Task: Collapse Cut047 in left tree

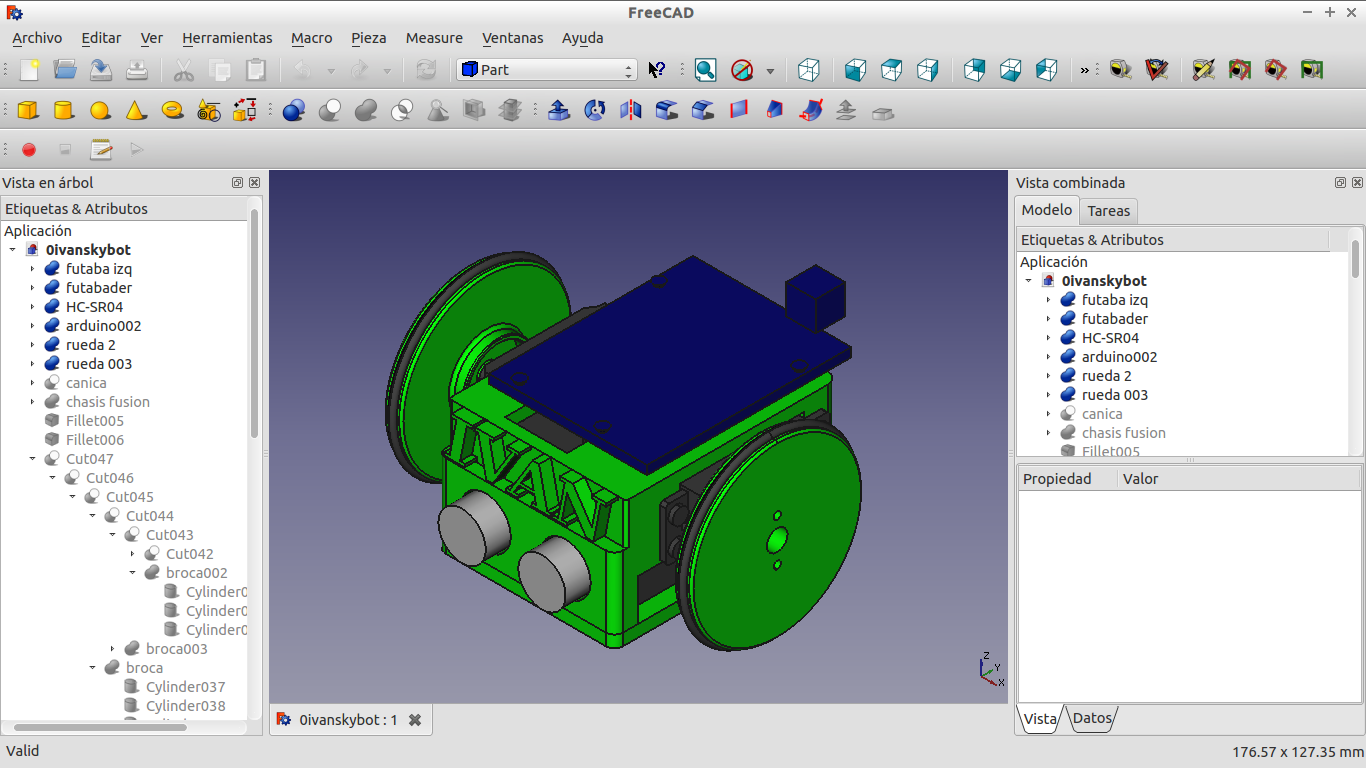Action: click(32, 459)
